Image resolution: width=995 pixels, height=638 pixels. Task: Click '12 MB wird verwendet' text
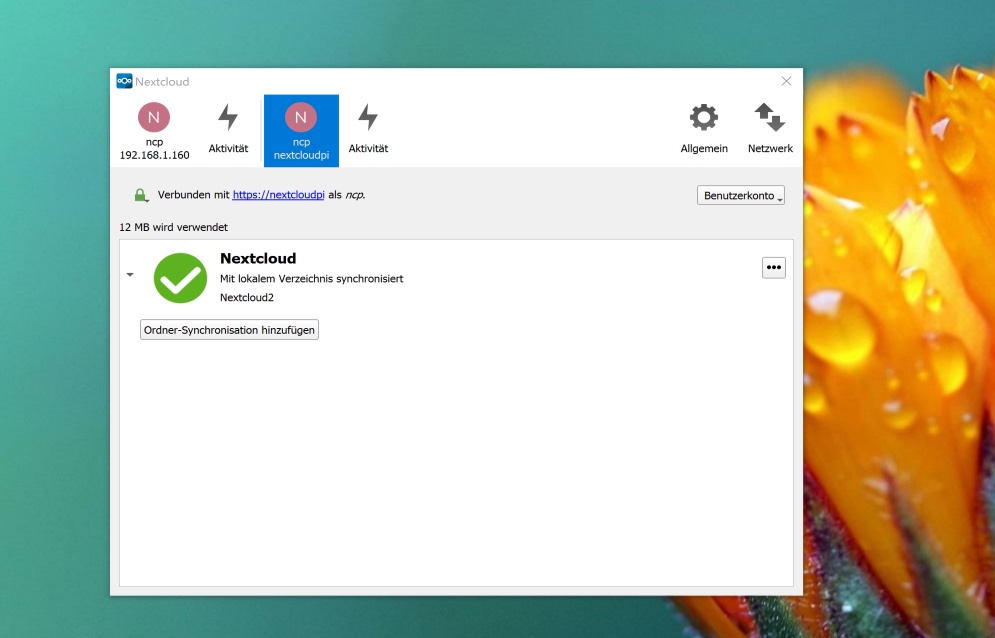(x=173, y=227)
